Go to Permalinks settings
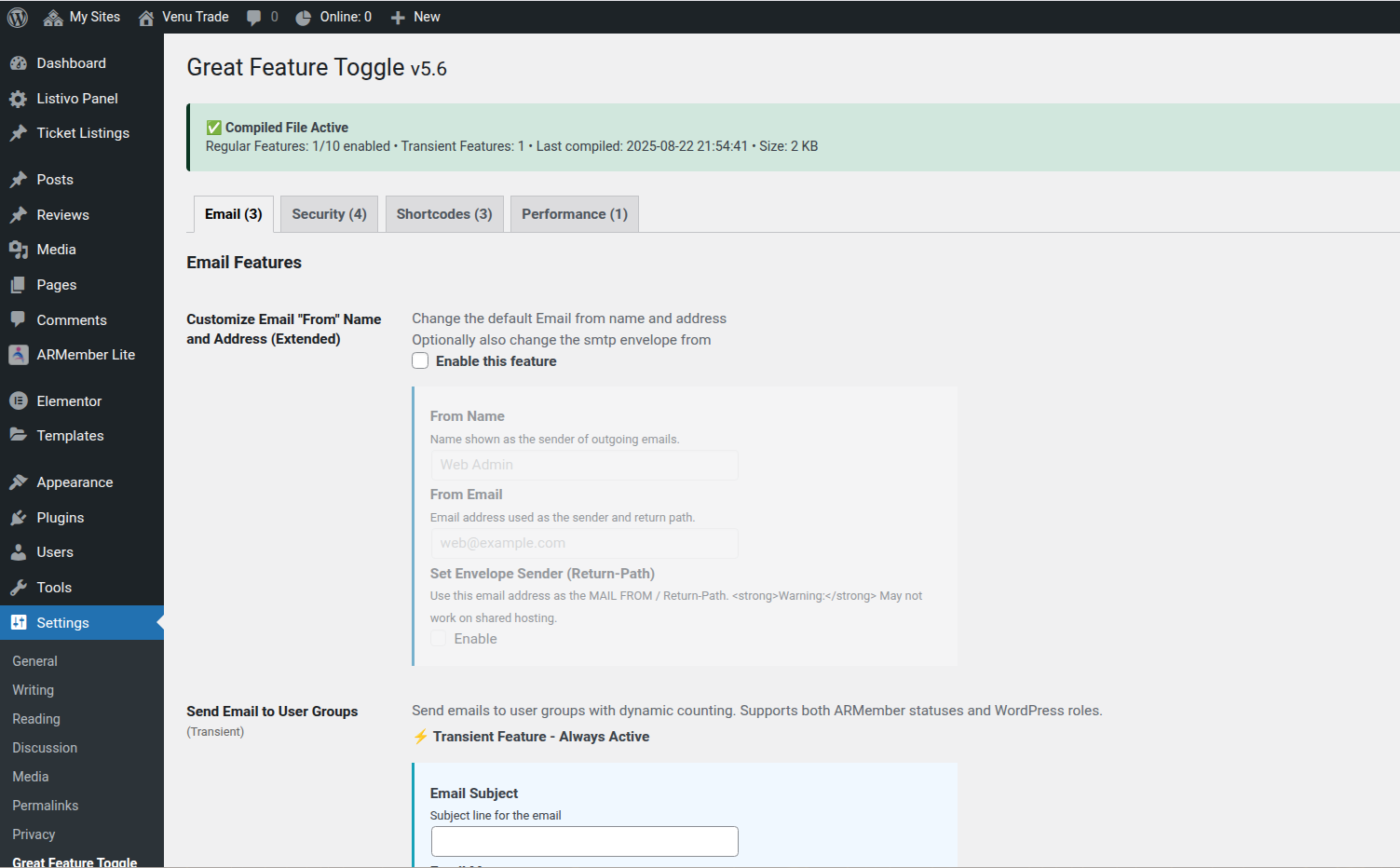 (x=45, y=806)
